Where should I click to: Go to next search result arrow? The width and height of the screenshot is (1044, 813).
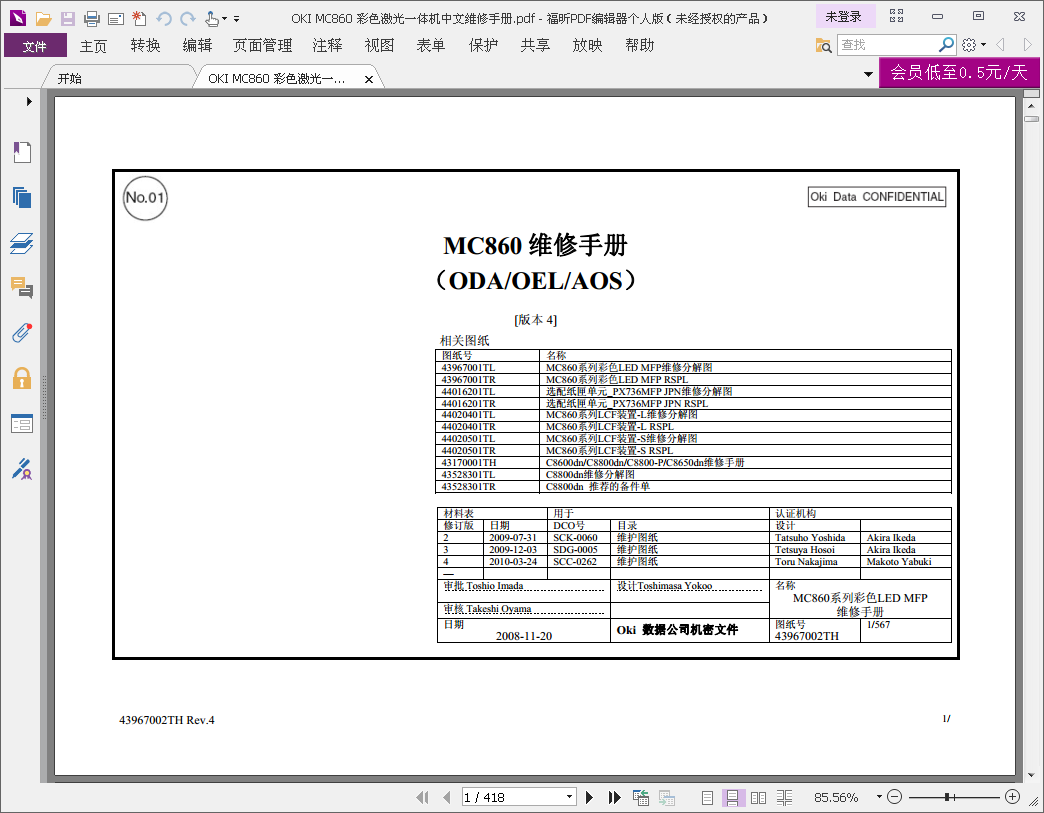(x=1027, y=45)
